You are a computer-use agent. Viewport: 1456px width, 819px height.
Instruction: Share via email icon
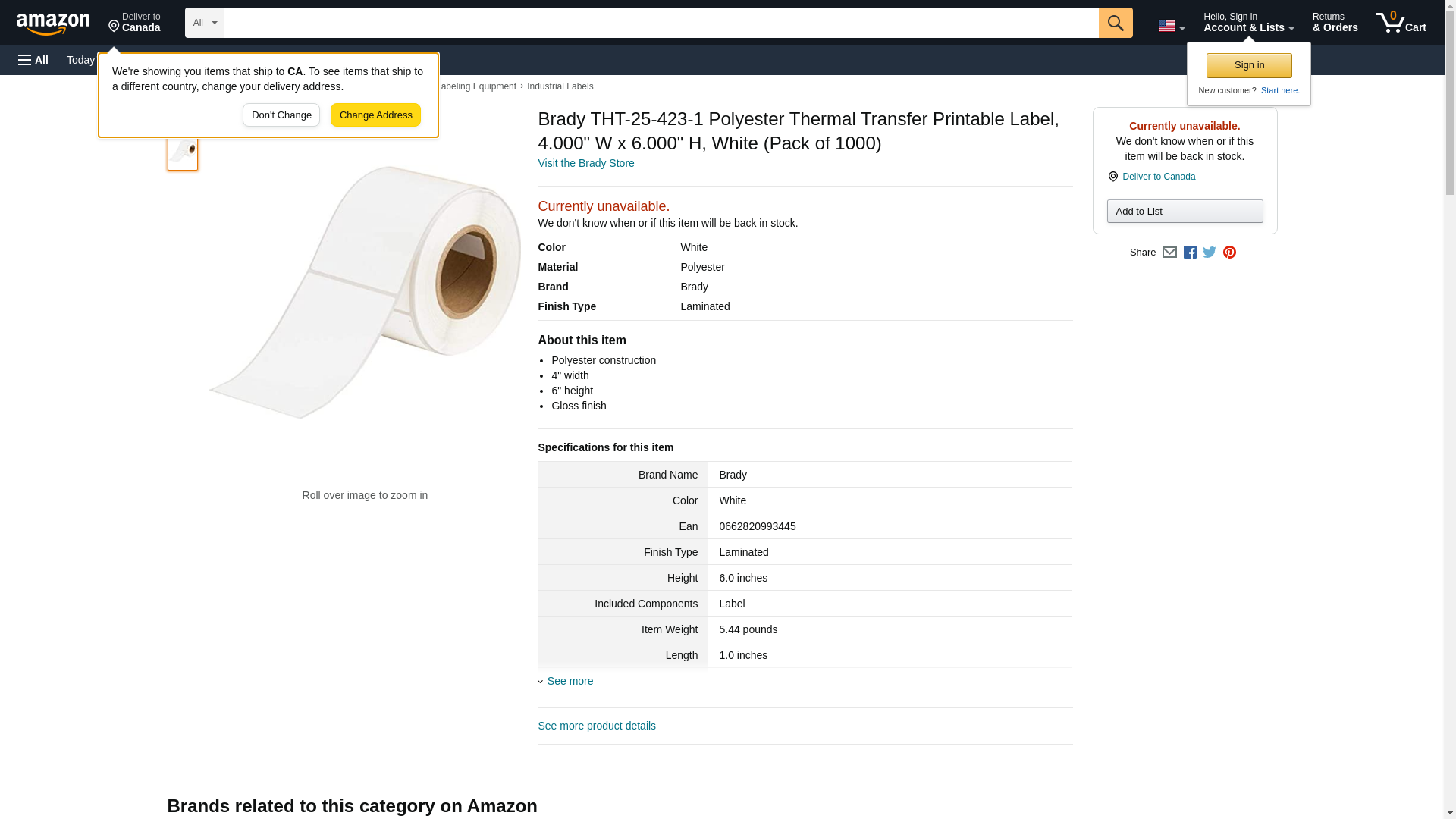[1169, 253]
